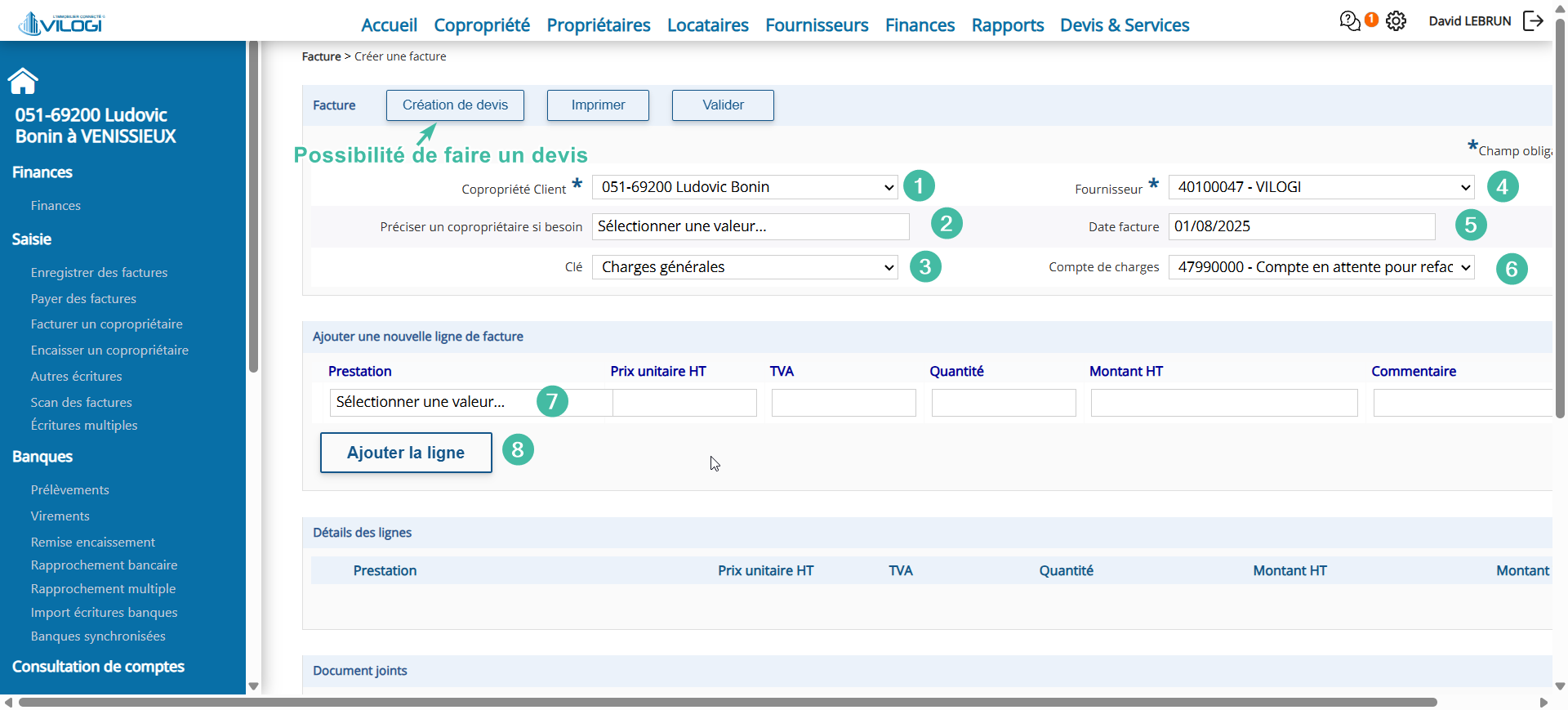Select the Prestation value field
This screenshot has height=710, width=1568.
[471, 402]
